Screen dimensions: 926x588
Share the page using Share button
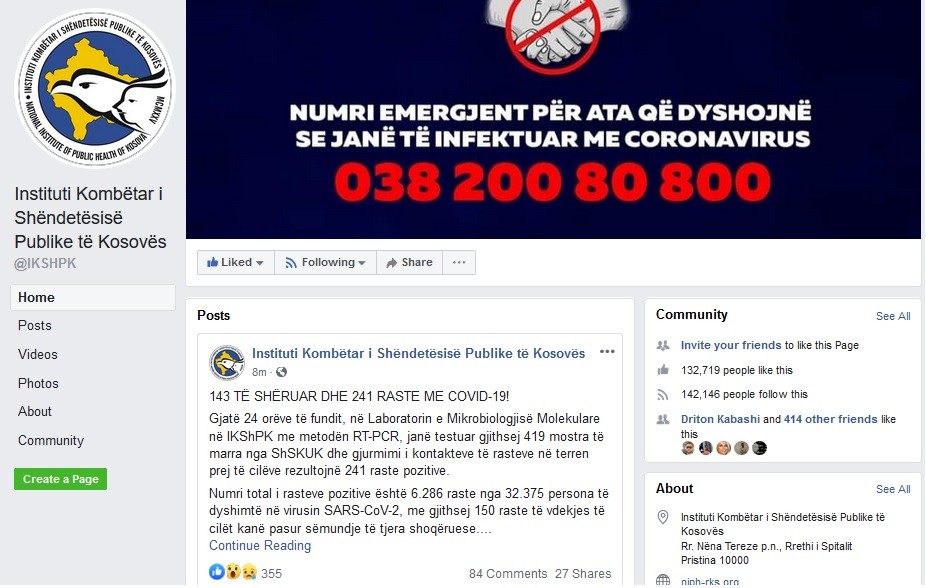point(409,263)
